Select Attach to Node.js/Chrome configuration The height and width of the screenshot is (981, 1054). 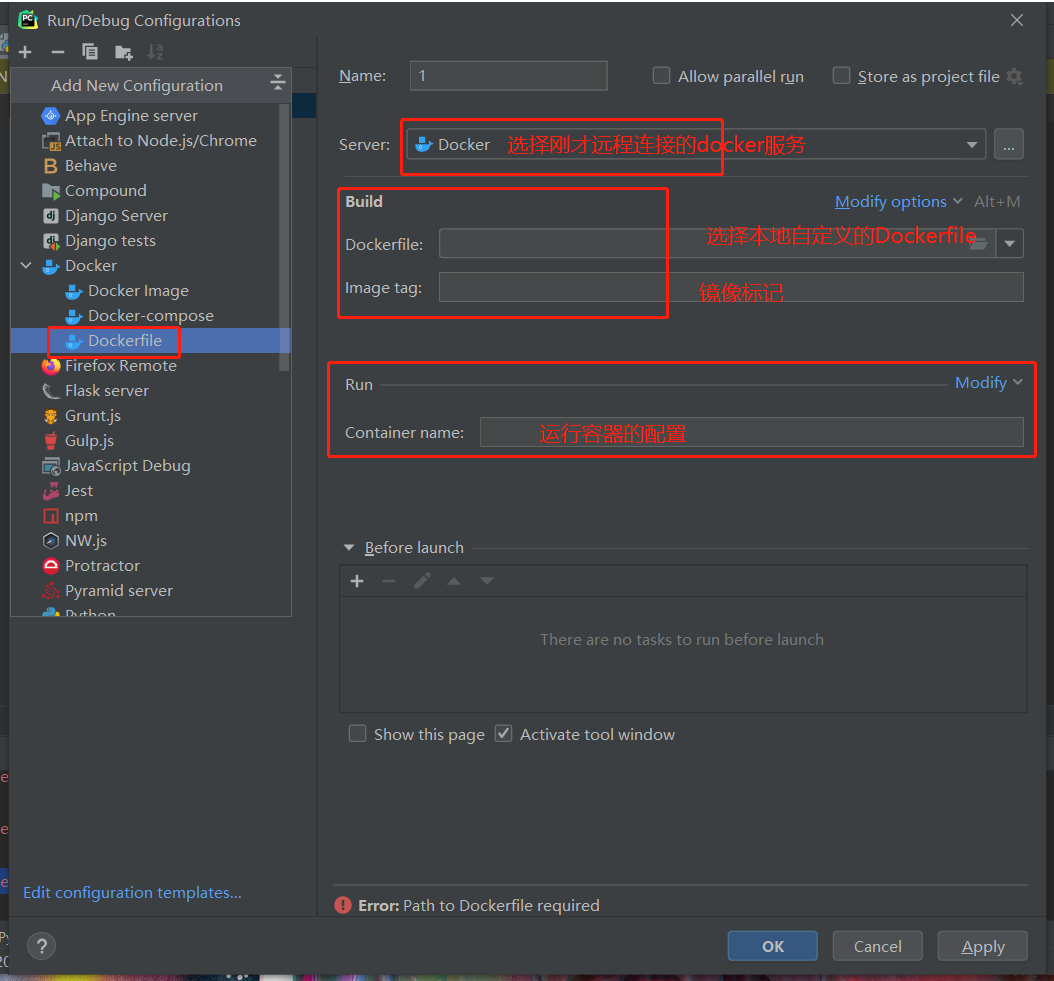tap(151, 141)
